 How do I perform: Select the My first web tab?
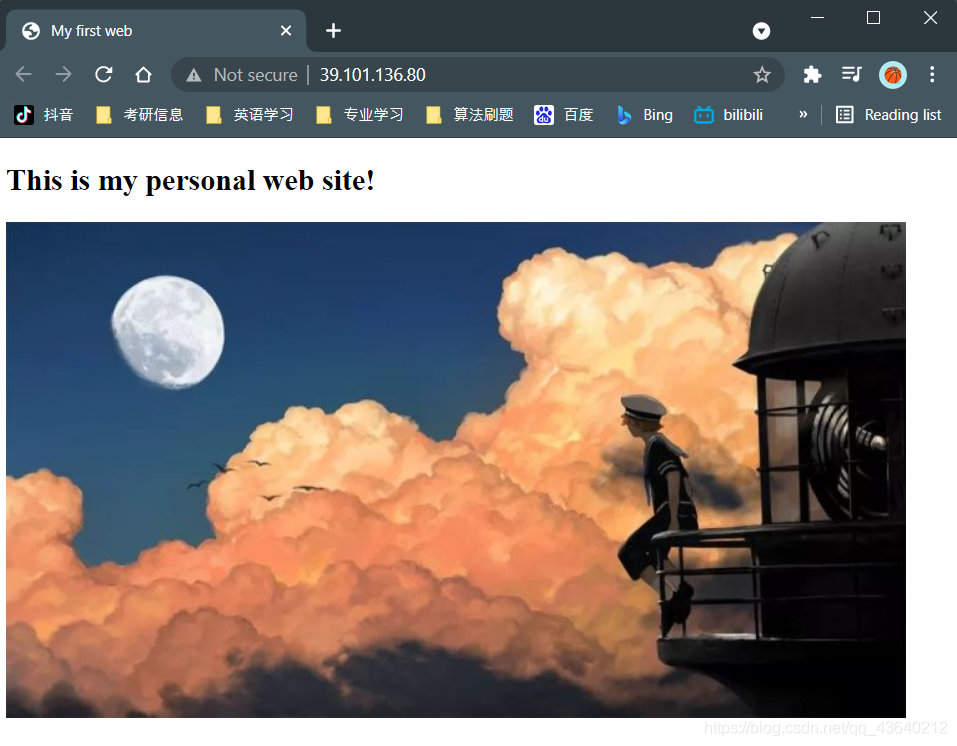[x=156, y=31]
